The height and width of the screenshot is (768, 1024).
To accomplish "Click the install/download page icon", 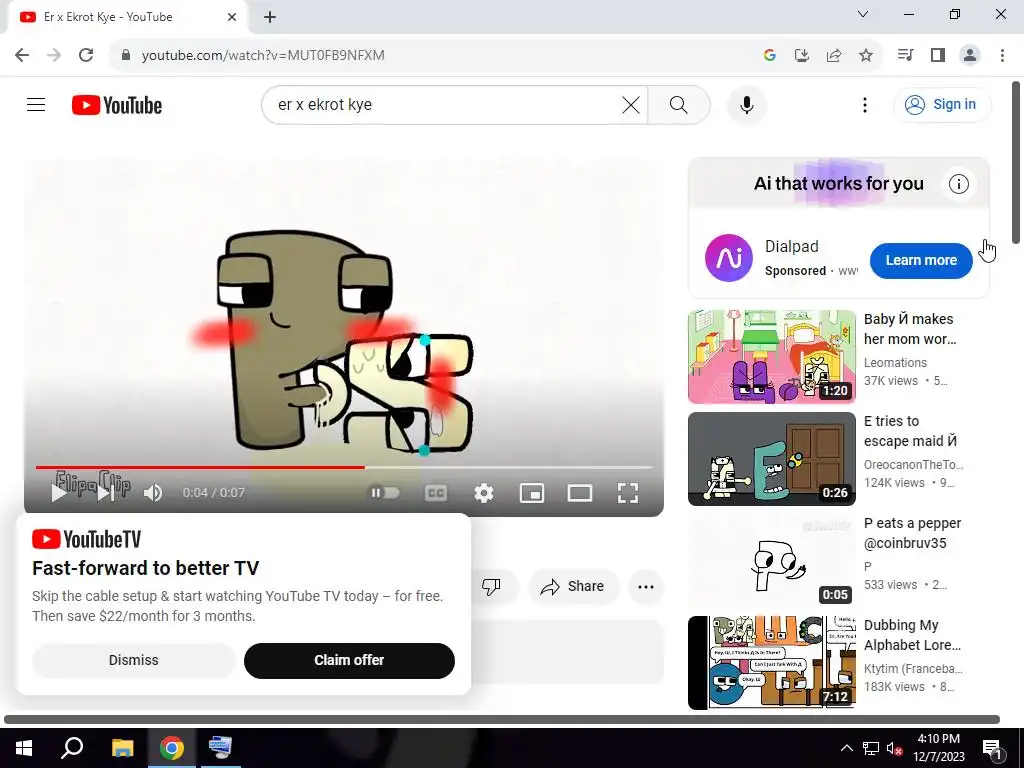I will (x=801, y=56).
